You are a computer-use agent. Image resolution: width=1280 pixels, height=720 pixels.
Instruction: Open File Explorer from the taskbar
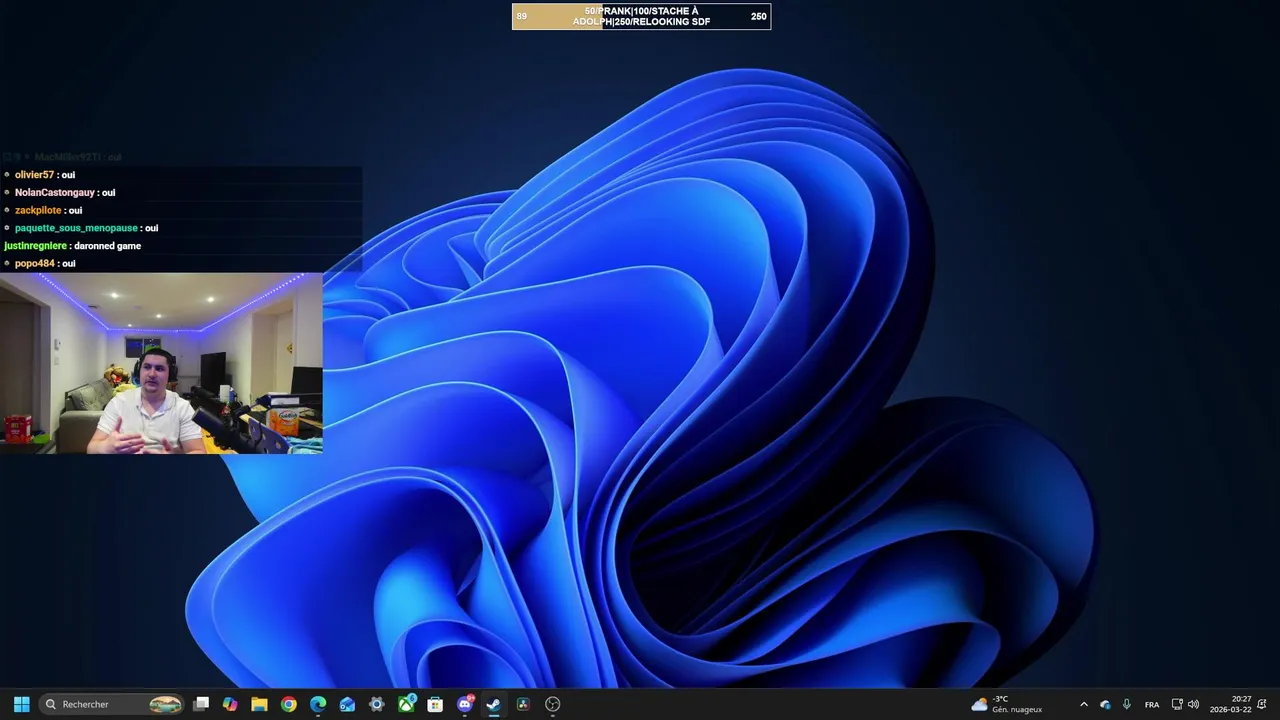pyautogui.click(x=259, y=704)
